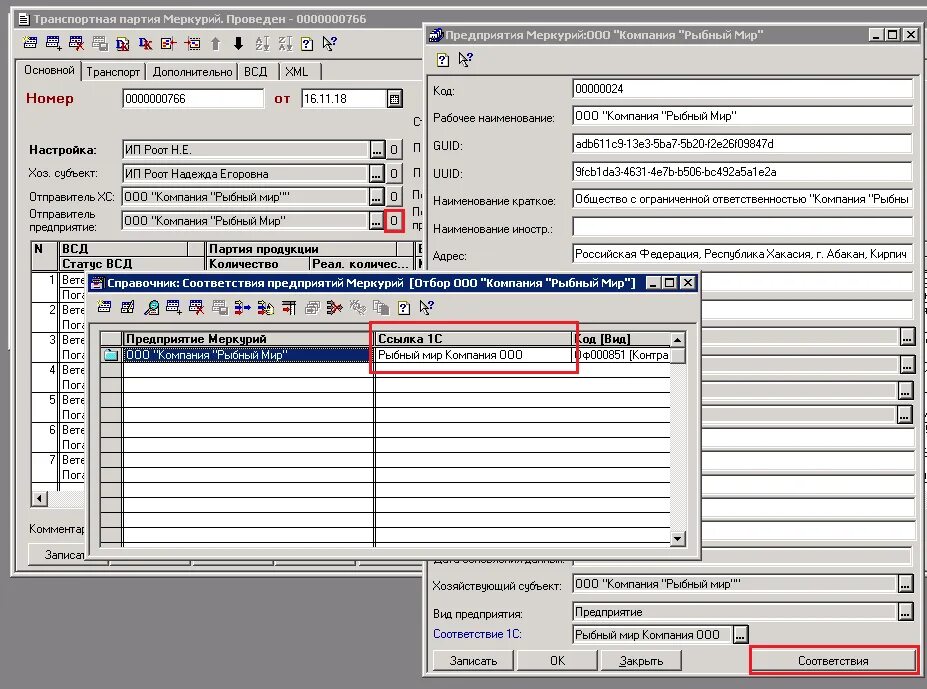
Task: Click O open button beside Отправитель предприятие
Action: pyautogui.click(x=394, y=221)
